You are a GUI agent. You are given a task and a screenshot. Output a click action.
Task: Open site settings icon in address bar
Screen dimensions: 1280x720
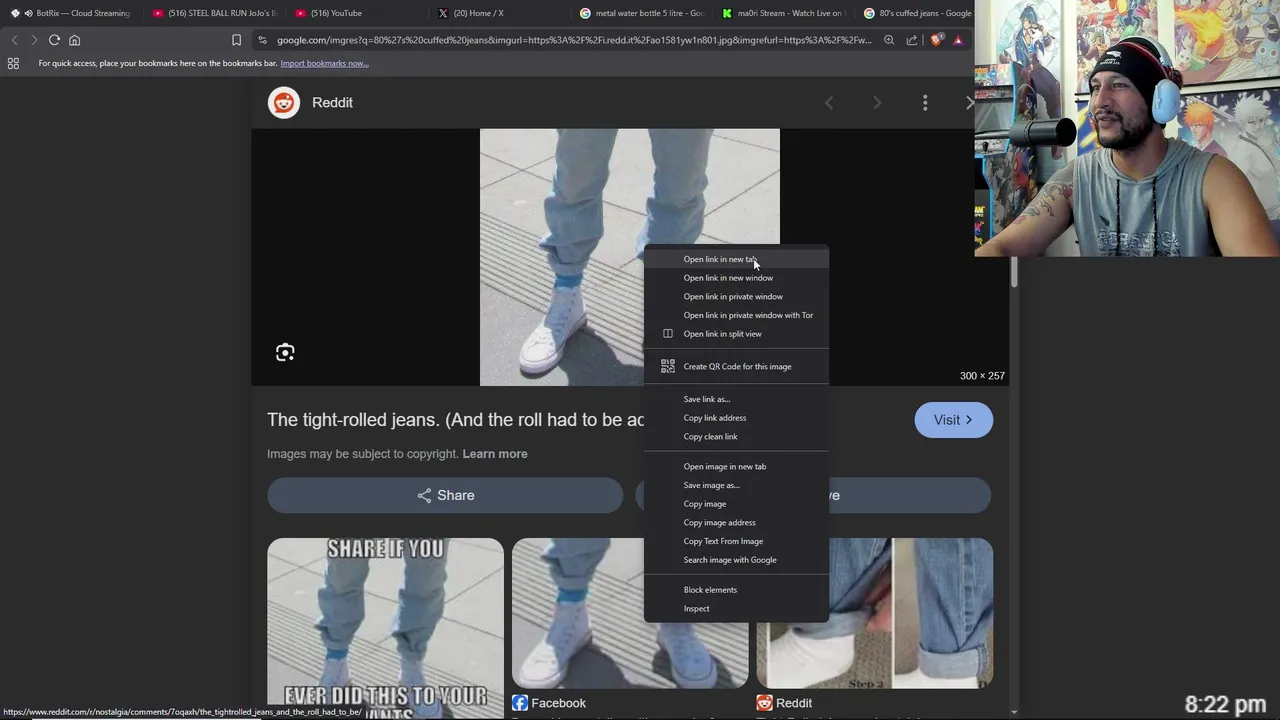tap(262, 40)
